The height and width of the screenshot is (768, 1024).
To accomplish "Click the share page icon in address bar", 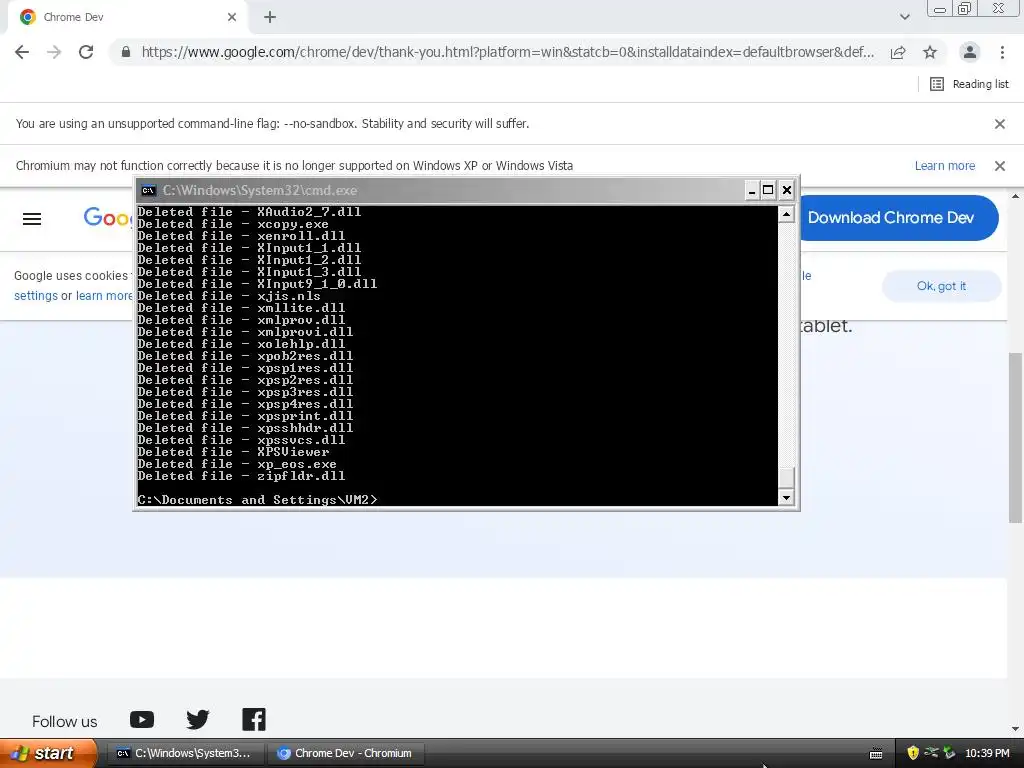I will click(898, 52).
